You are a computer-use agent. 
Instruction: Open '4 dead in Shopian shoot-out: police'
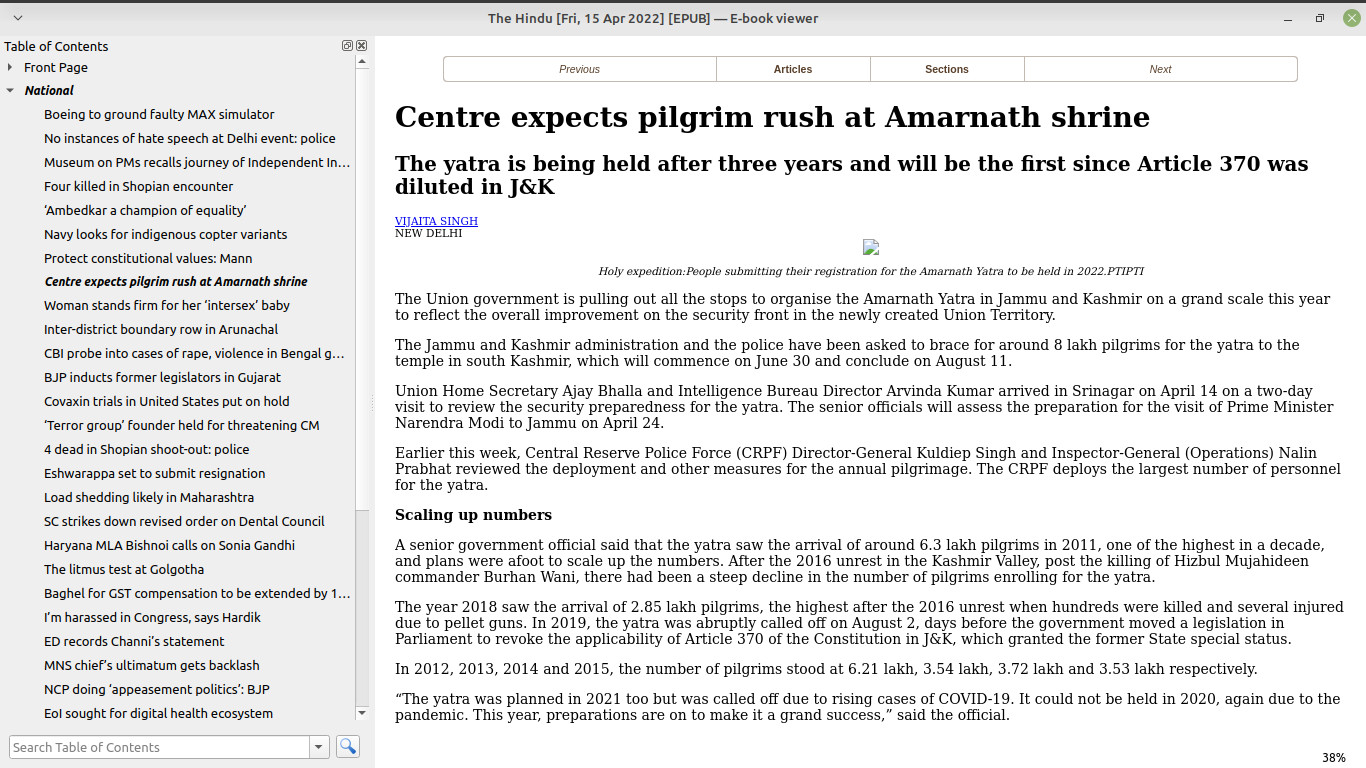(147, 449)
